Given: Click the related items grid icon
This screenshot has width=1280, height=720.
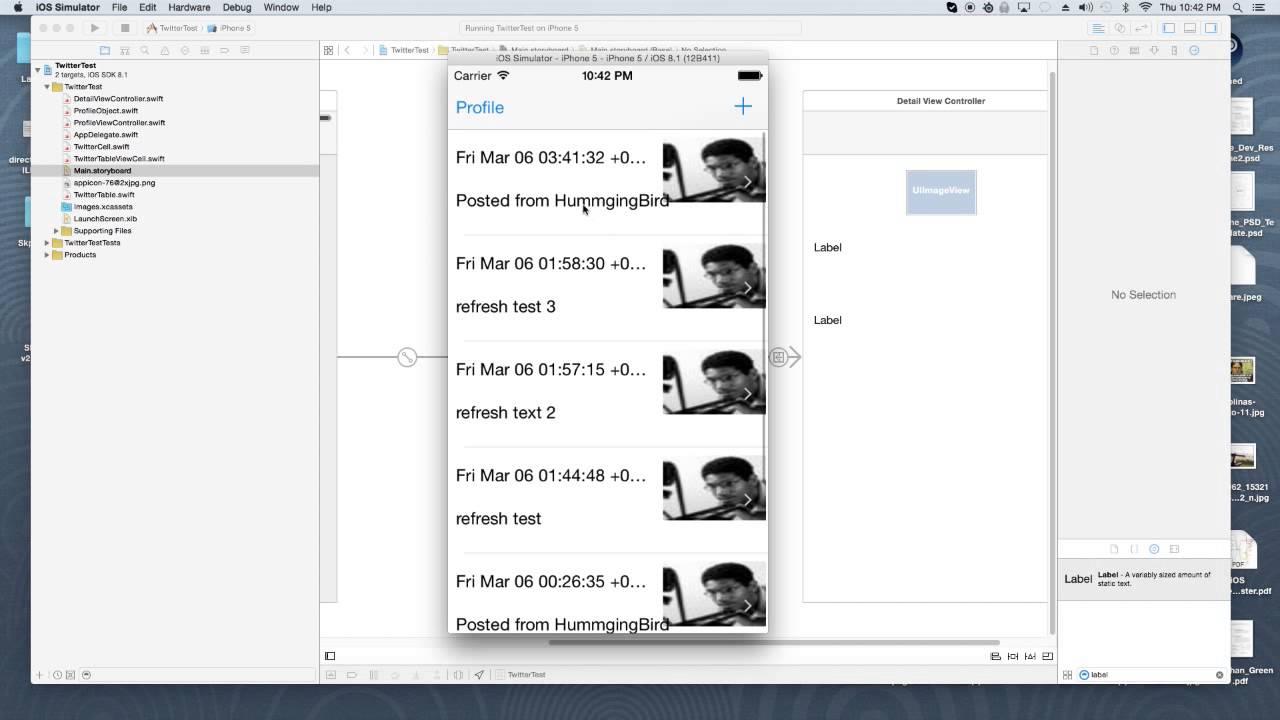Looking at the screenshot, I should pos(328,50).
